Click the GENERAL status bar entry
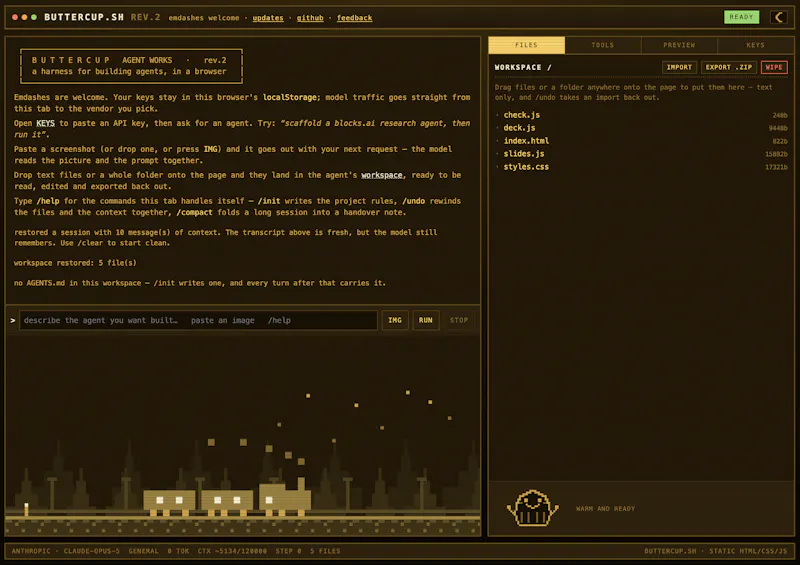The image size is (800, 565). (x=143, y=551)
